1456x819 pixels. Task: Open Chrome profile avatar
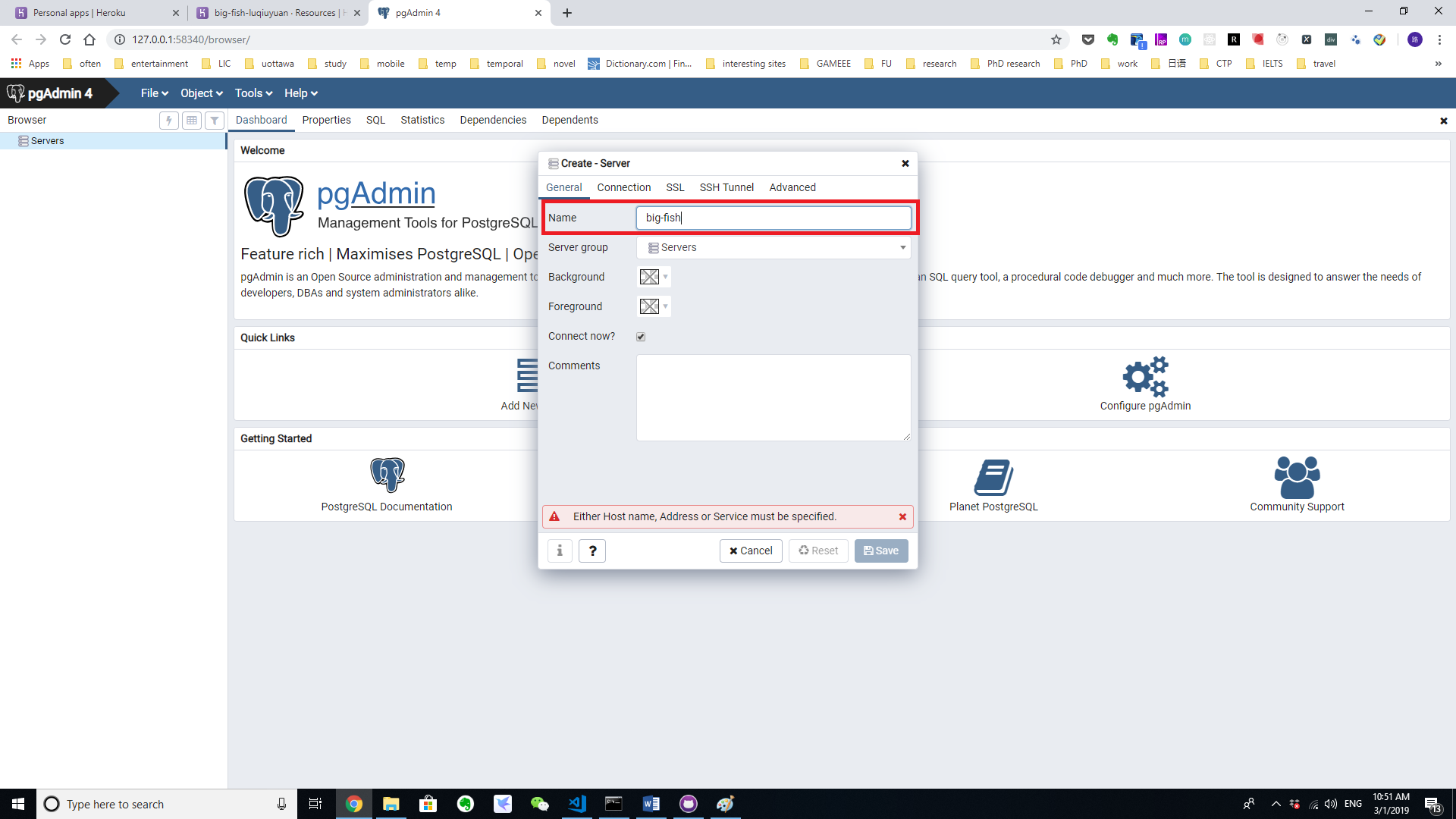[x=1415, y=39]
